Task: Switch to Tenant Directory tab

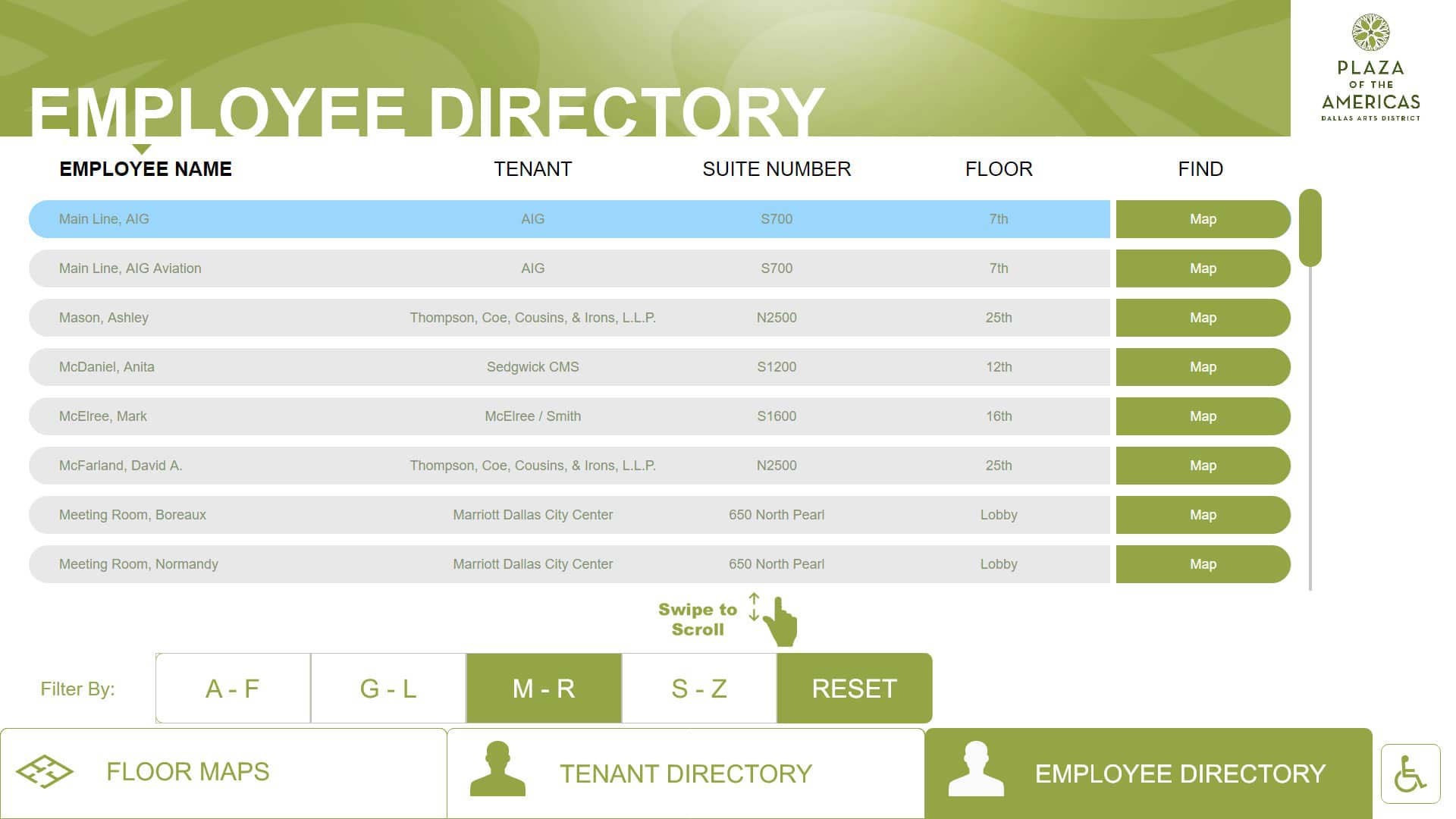Action: [686, 773]
